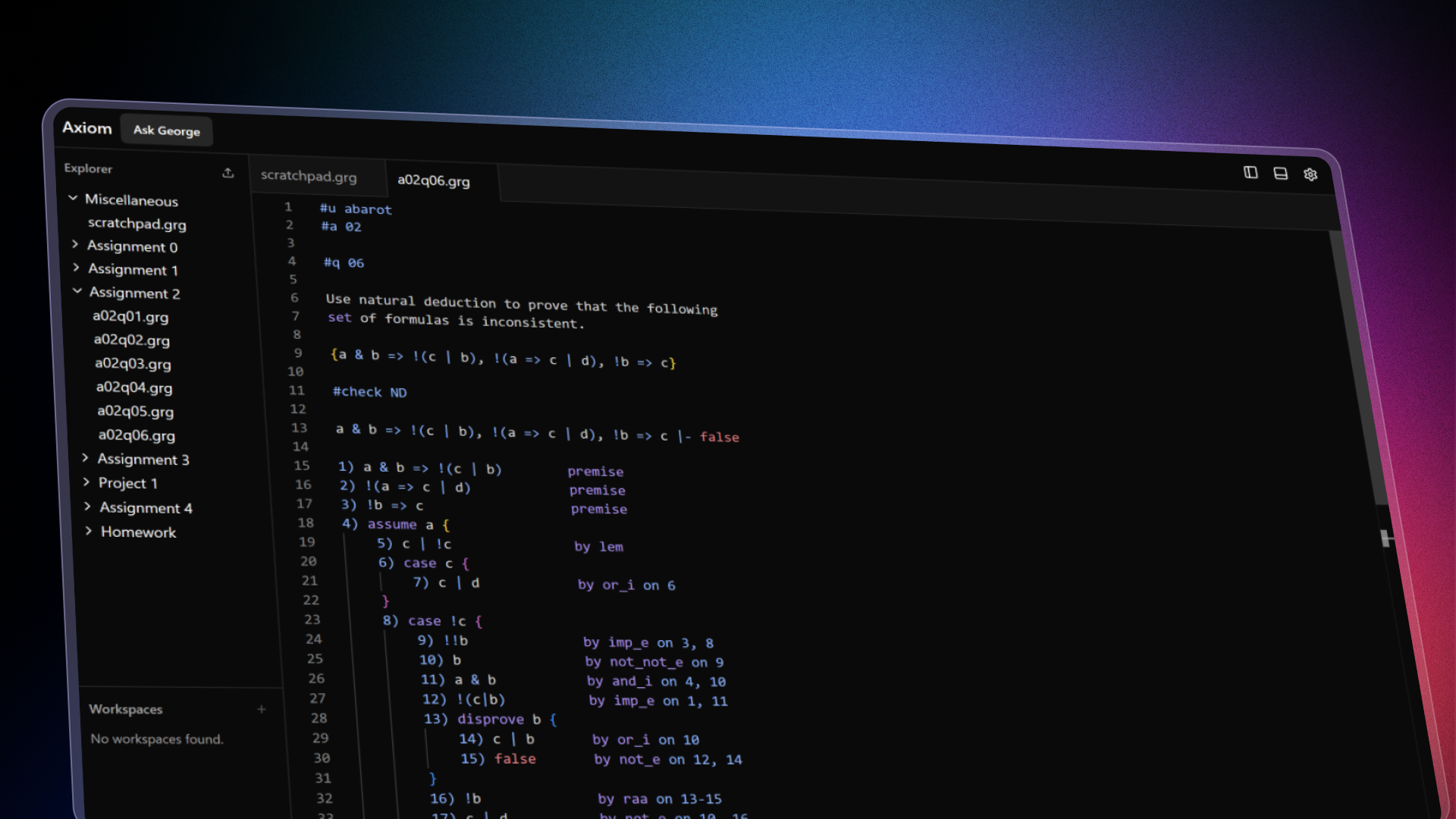The width and height of the screenshot is (1456, 819).
Task: Click the upload icon in Explorer header
Action: [x=227, y=173]
